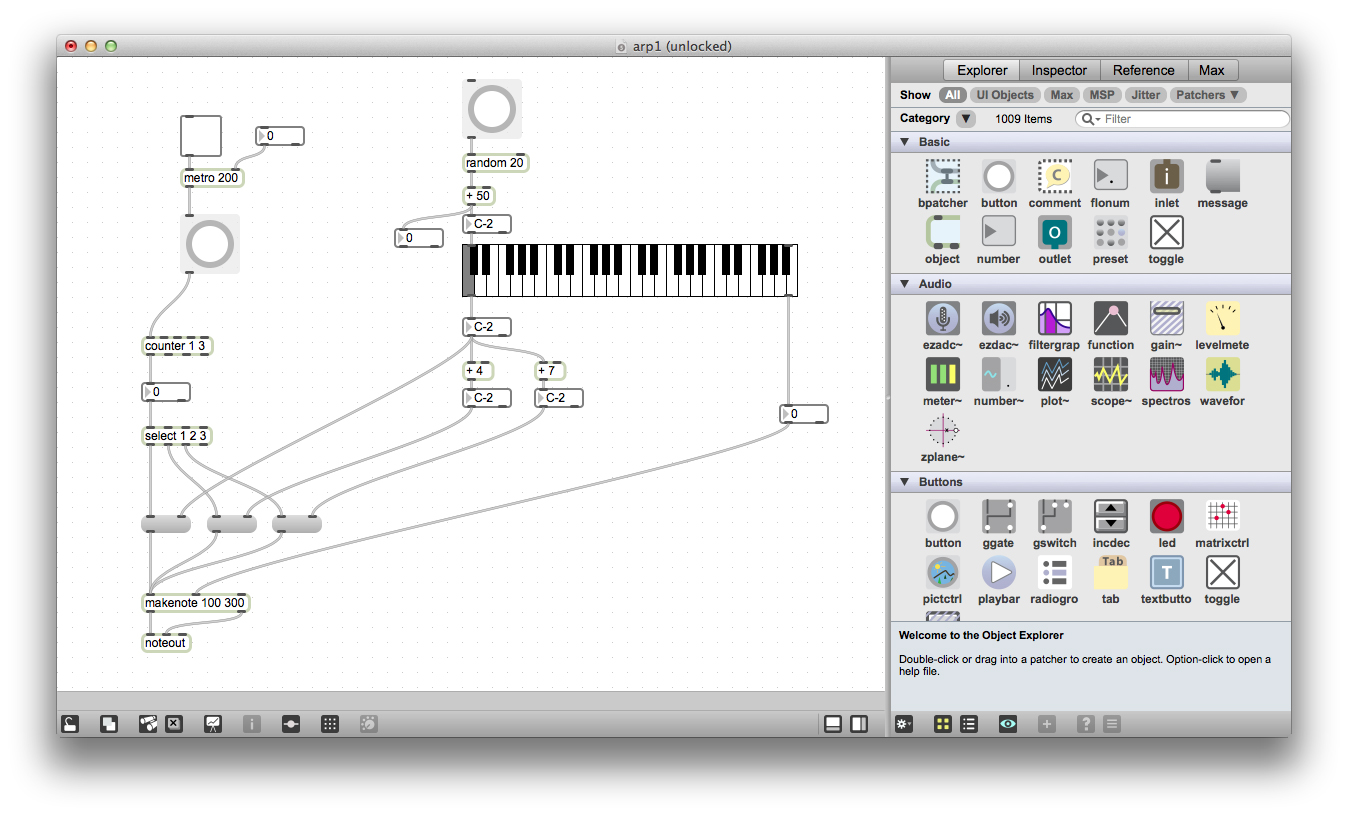Choose the pictctrl object icon
The image size is (1348, 816).
942,573
